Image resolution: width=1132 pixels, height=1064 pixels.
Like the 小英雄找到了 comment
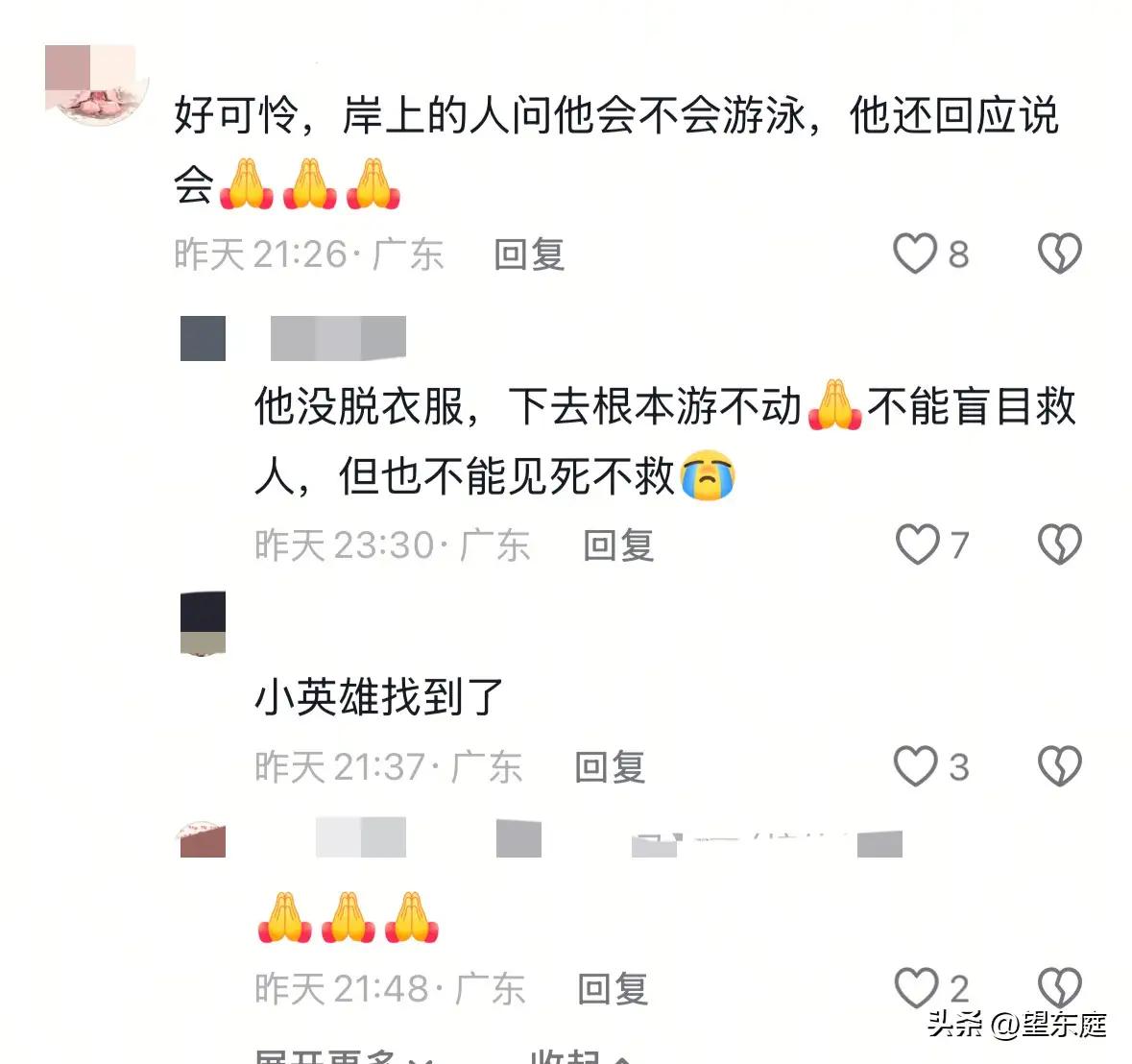[915, 766]
